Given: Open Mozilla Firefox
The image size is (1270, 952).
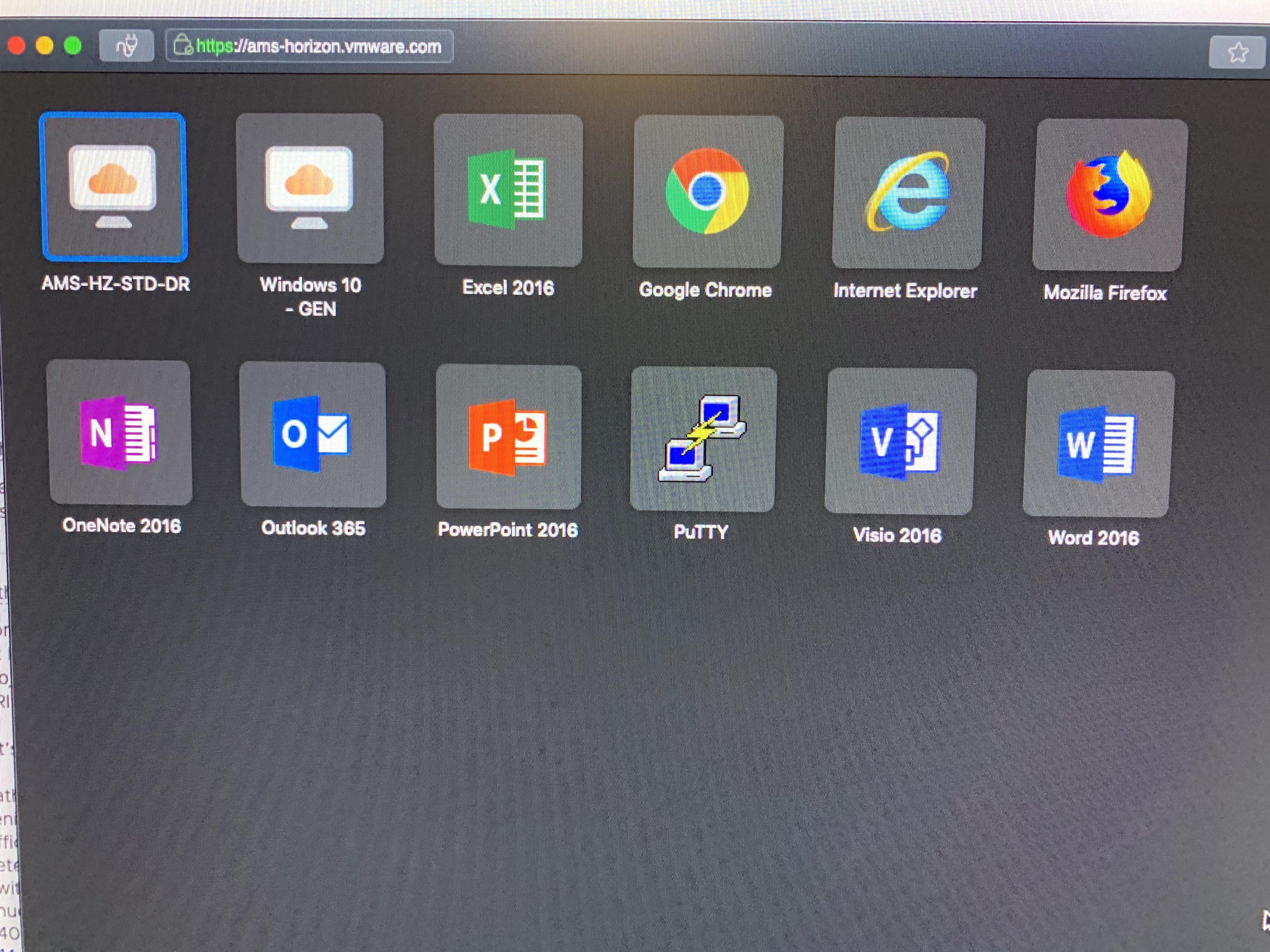Looking at the screenshot, I should (1109, 194).
